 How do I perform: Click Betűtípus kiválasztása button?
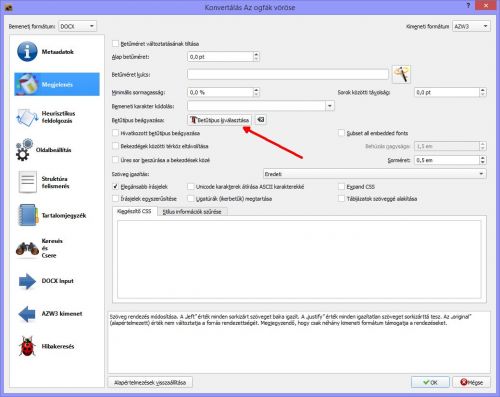pyautogui.click(x=220, y=120)
